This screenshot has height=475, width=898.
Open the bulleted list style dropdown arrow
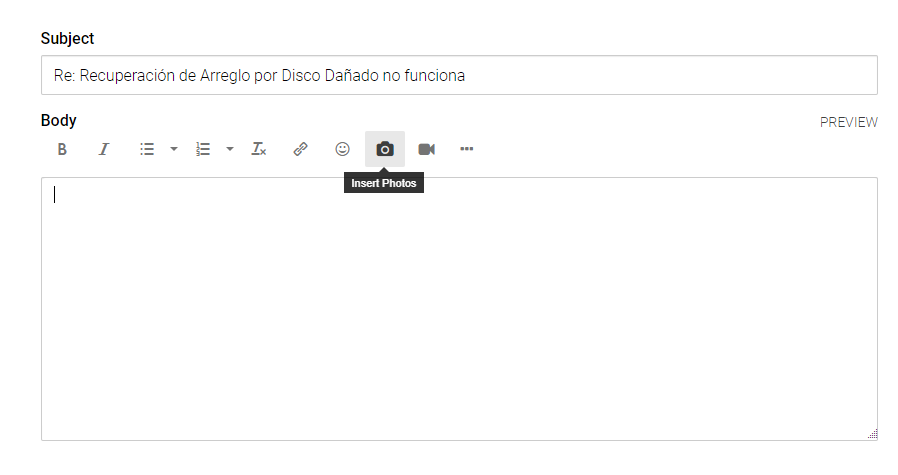174,150
